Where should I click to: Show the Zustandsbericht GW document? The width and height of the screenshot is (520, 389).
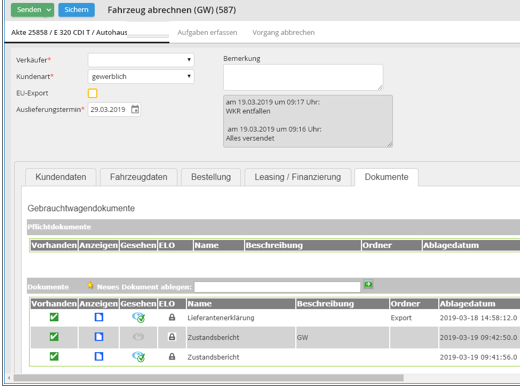[99, 337]
